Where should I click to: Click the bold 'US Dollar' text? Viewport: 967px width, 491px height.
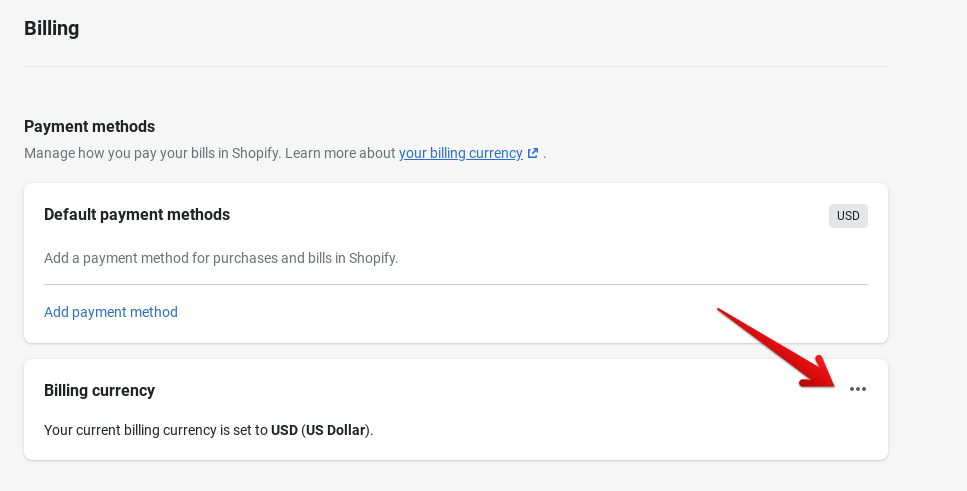pyautogui.click(x=335, y=430)
